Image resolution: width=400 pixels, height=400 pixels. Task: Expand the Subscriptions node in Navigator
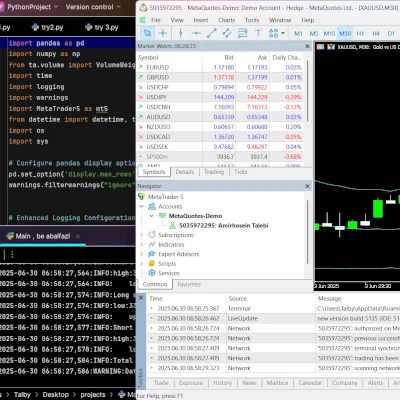click(141, 235)
